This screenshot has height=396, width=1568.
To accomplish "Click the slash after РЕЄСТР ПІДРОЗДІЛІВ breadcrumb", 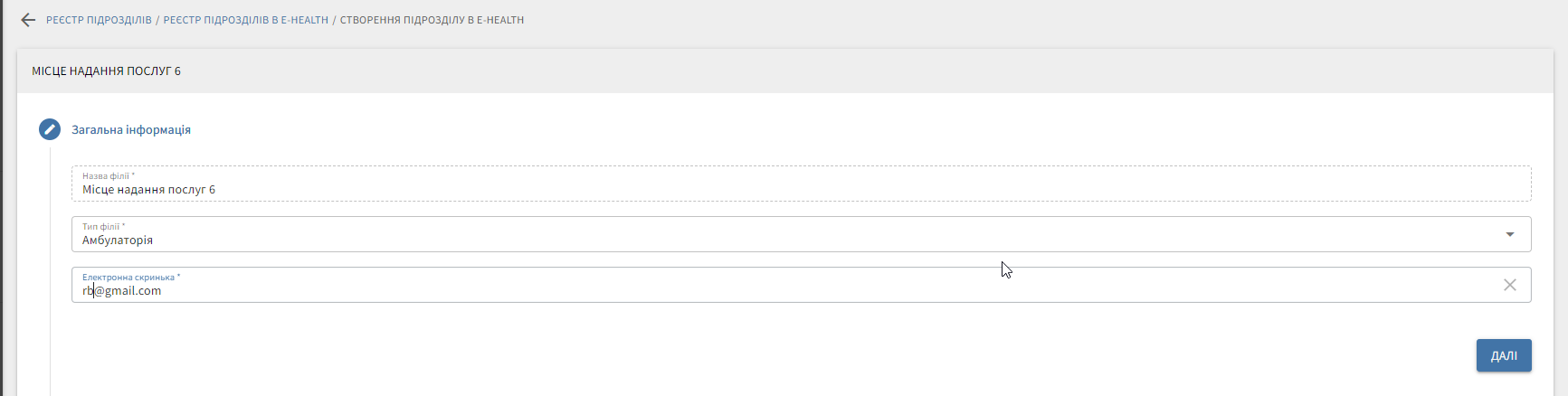I will [x=157, y=20].
